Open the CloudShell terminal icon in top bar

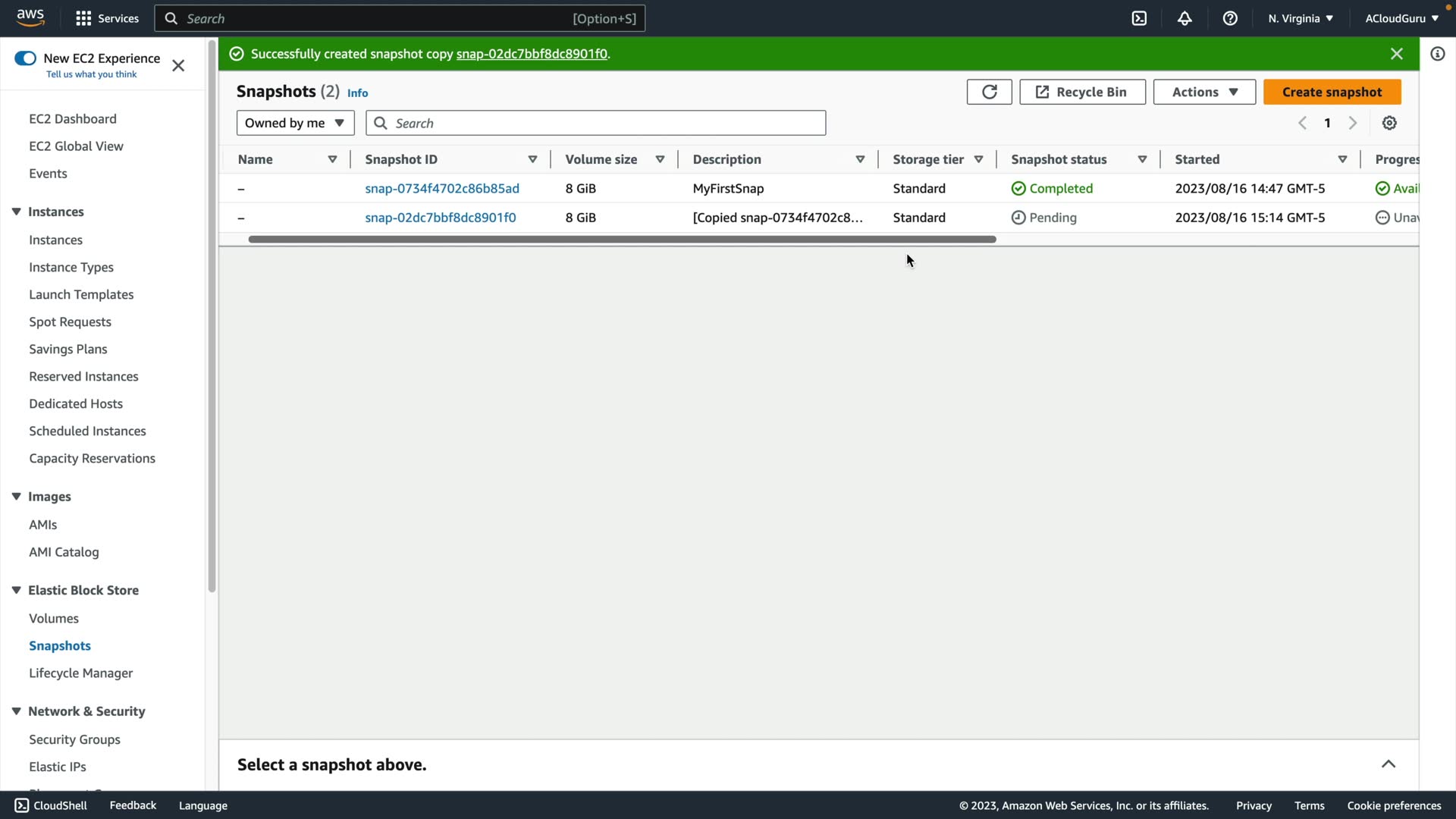(x=1139, y=18)
